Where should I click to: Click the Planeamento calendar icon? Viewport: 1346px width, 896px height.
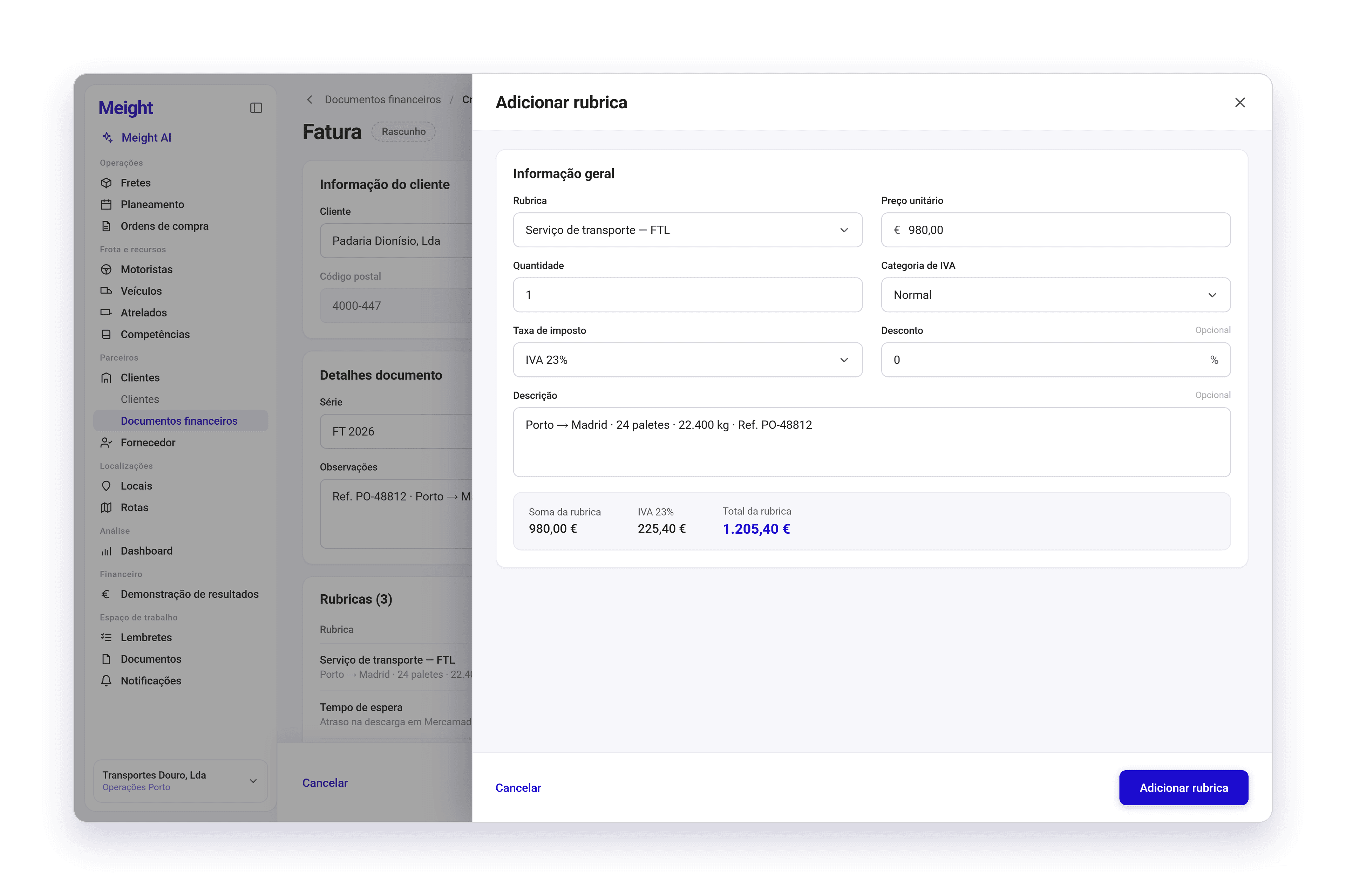point(106,205)
